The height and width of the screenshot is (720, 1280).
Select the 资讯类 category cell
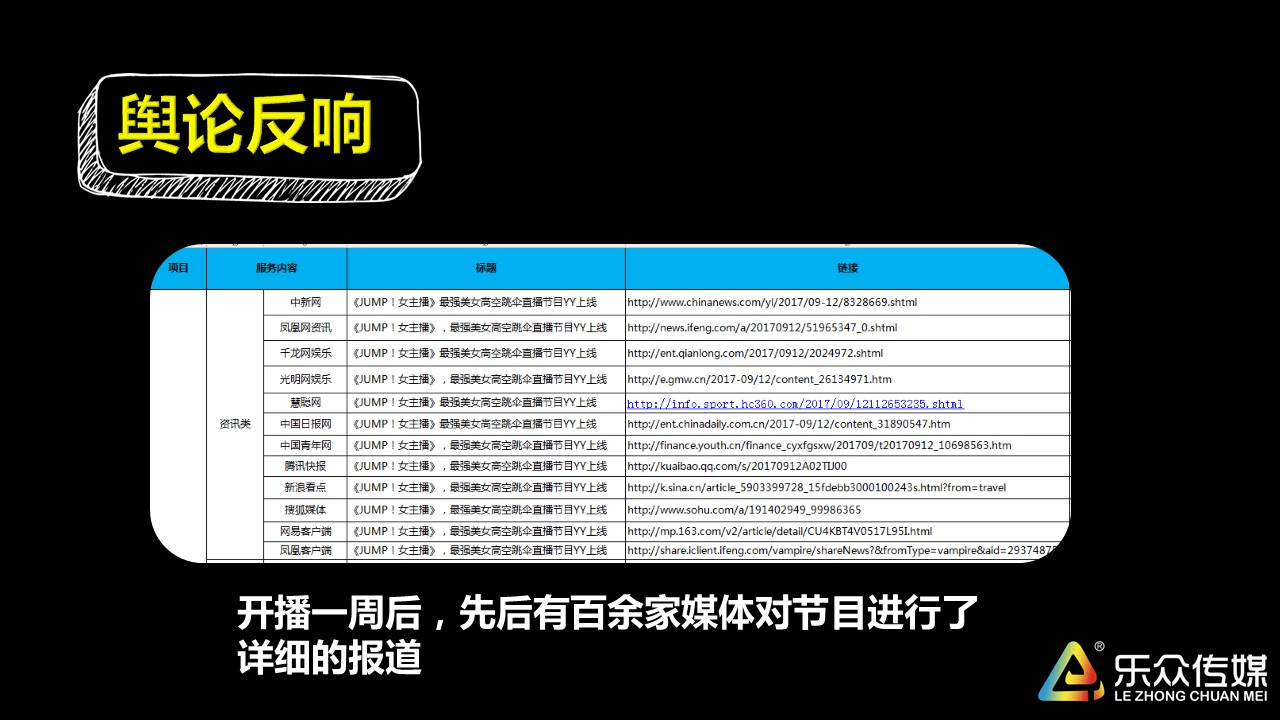click(235, 424)
